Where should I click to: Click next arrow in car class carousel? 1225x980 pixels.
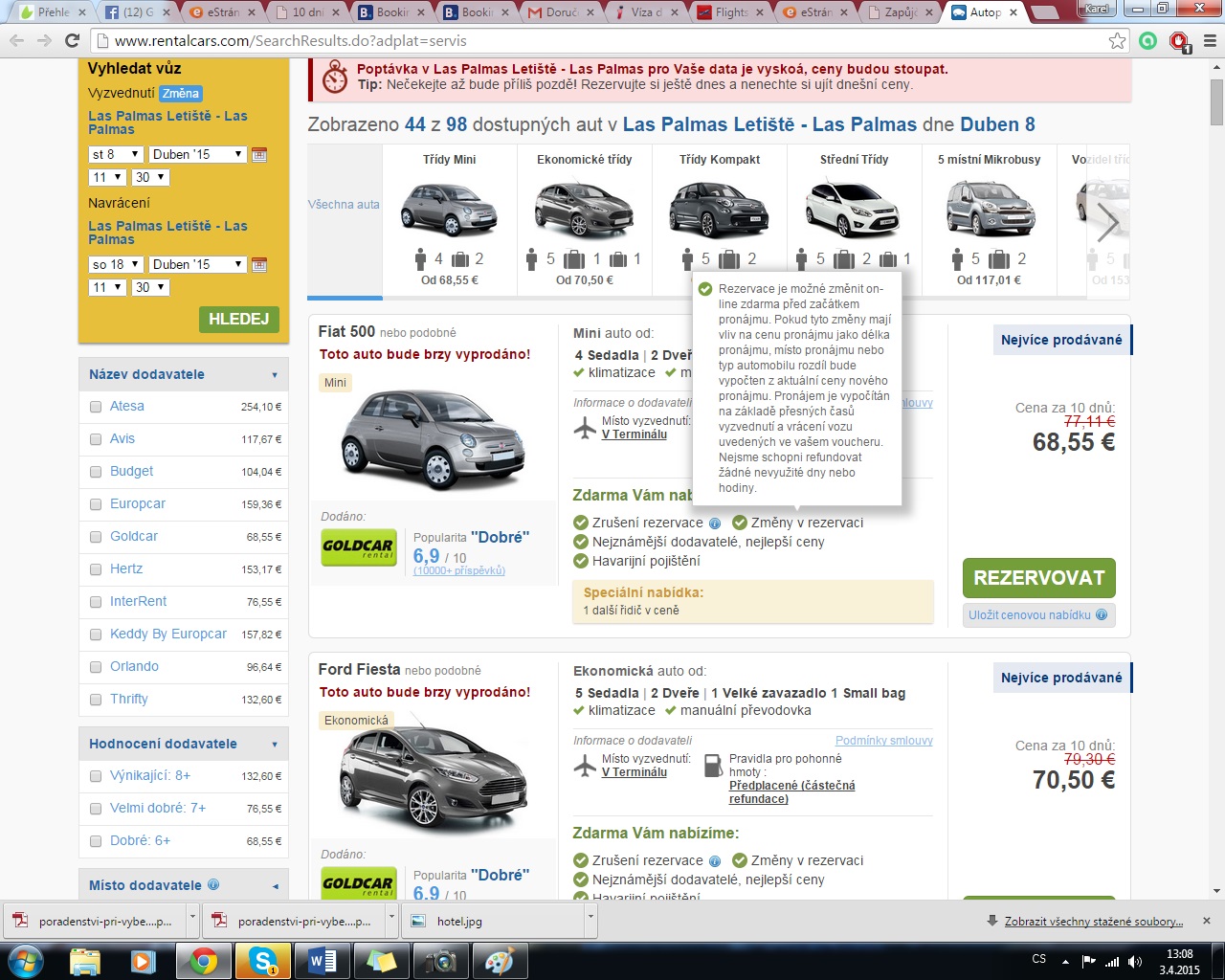1108,223
